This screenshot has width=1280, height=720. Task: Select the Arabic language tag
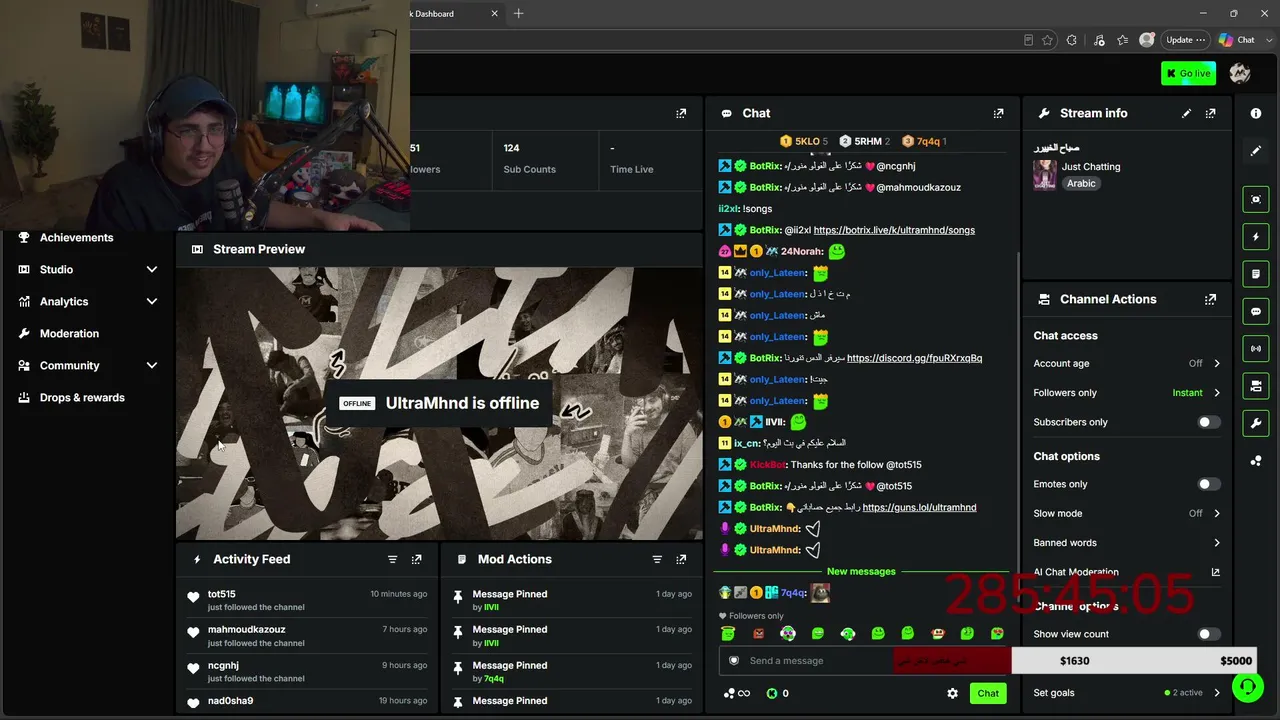pyautogui.click(x=1081, y=184)
